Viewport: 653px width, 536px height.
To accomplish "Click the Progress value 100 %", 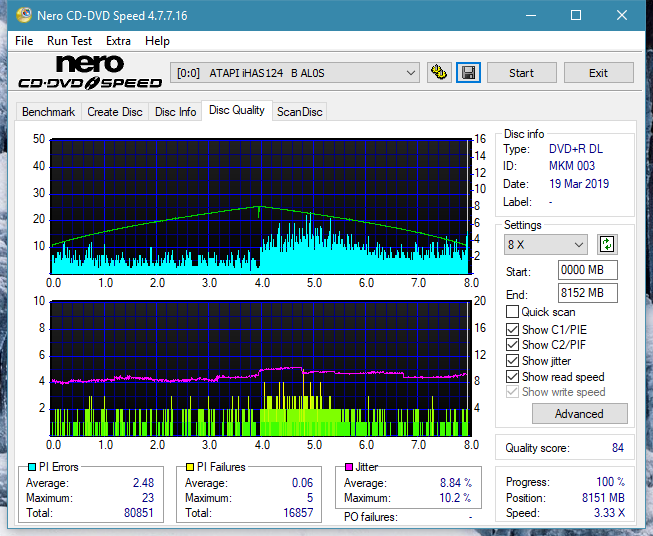I will (x=610, y=482).
